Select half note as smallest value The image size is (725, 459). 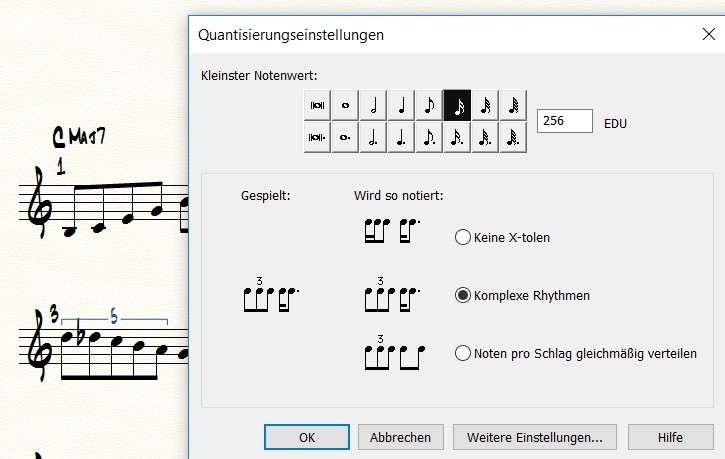pyautogui.click(x=373, y=105)
